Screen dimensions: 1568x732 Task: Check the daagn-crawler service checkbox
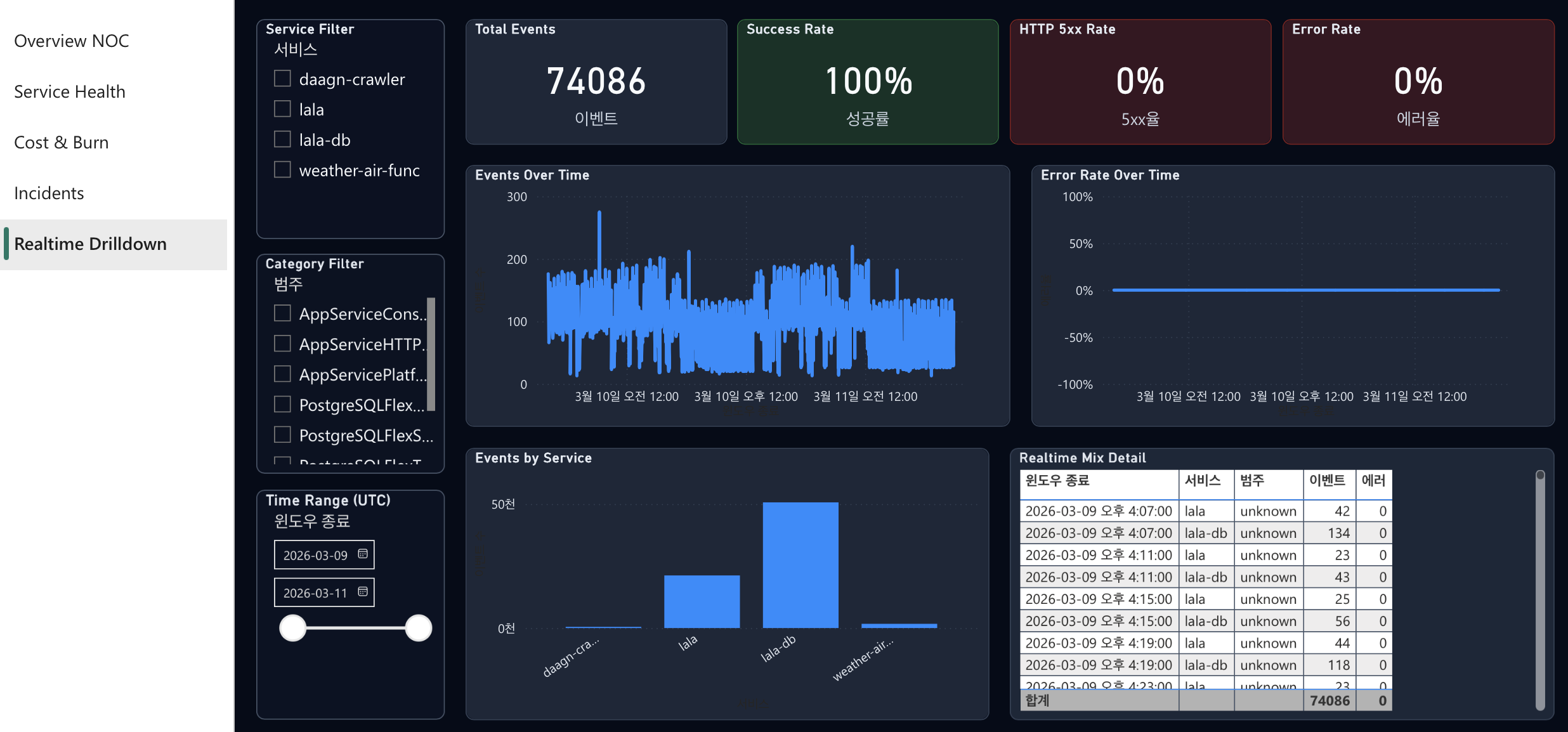coord(282,79)
